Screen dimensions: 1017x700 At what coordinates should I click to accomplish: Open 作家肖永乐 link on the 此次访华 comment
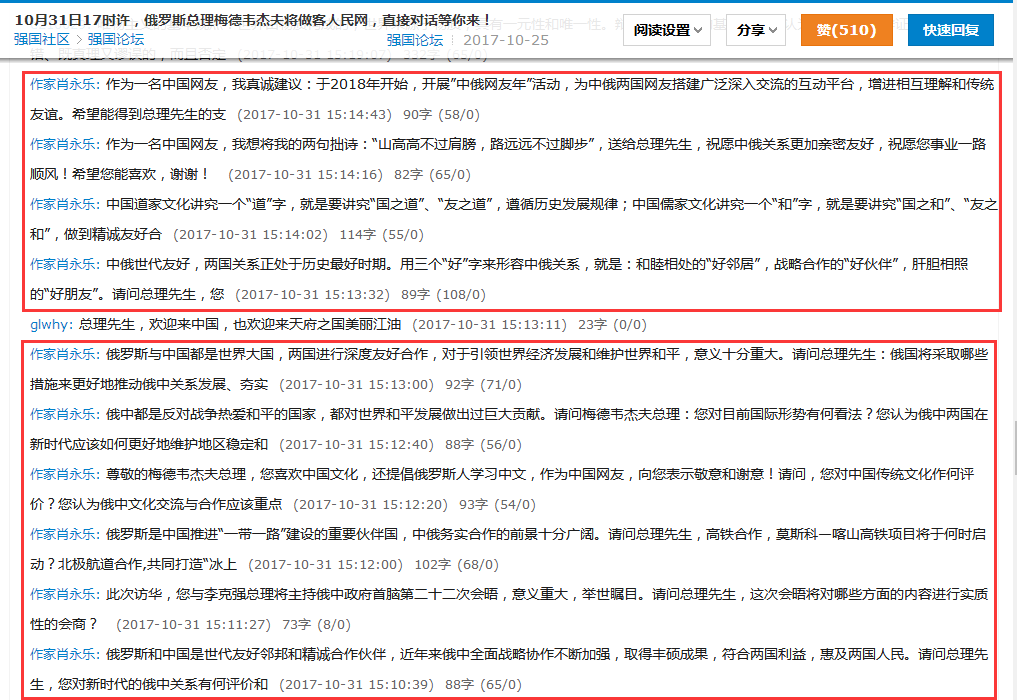[65, 594]
